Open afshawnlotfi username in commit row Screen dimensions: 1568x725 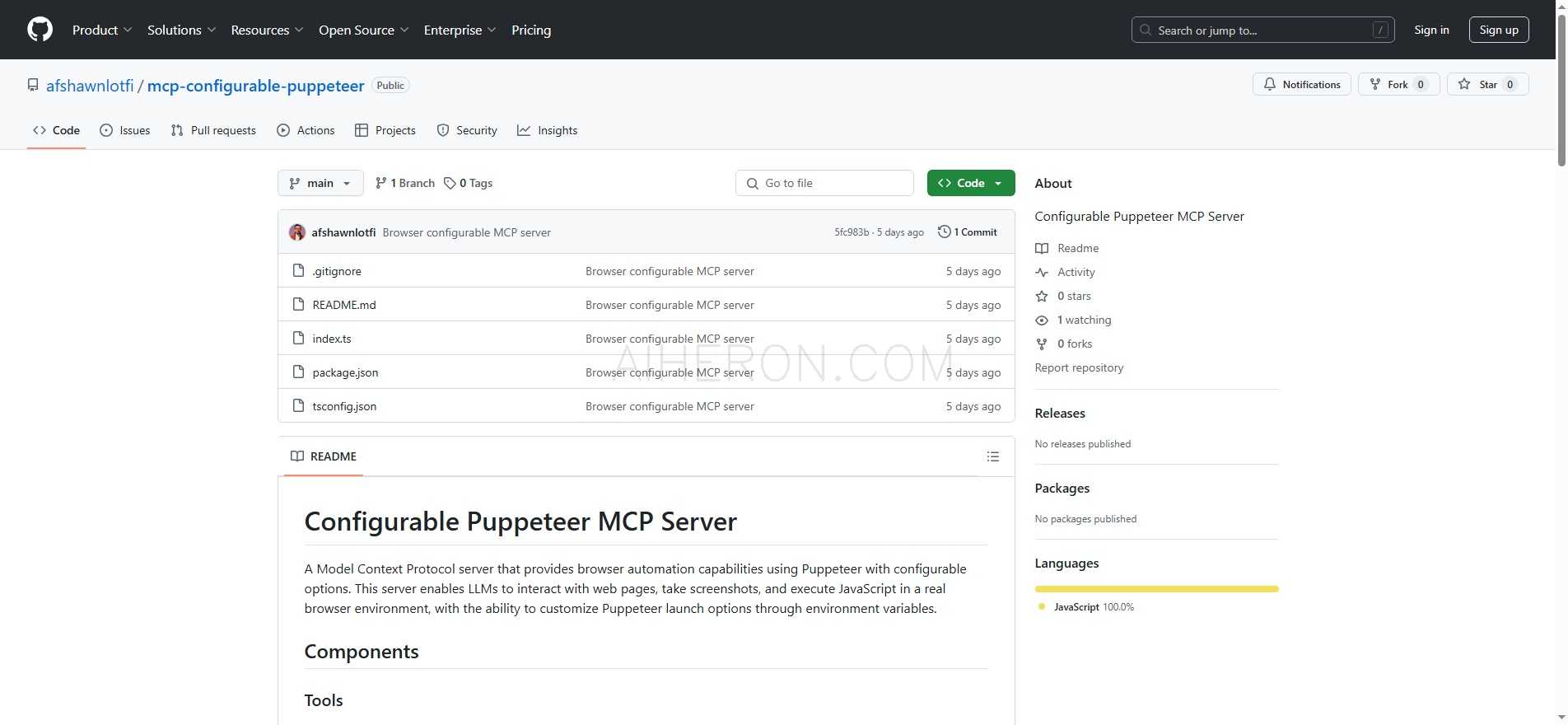[343, 232]
